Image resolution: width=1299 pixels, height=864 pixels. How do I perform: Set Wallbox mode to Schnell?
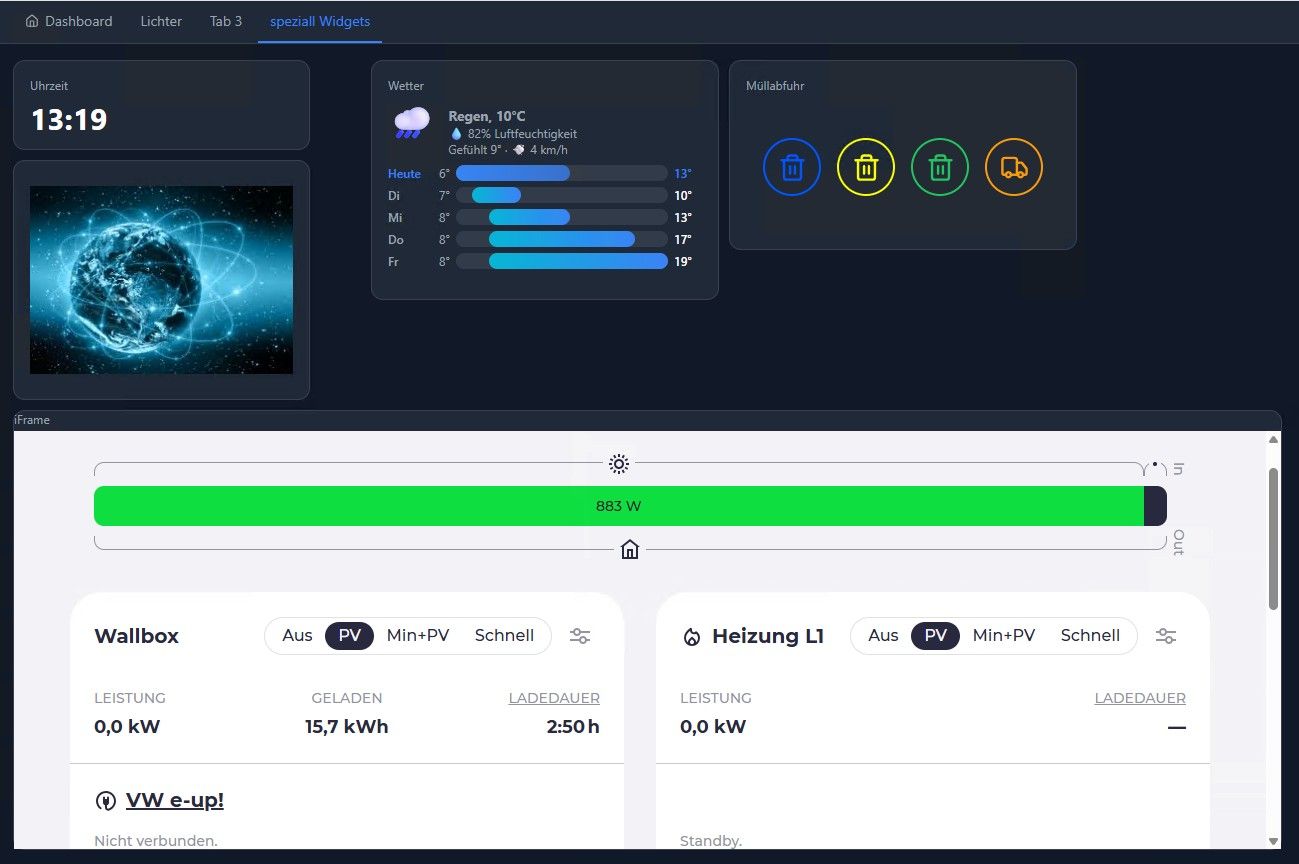pos(505,636)
